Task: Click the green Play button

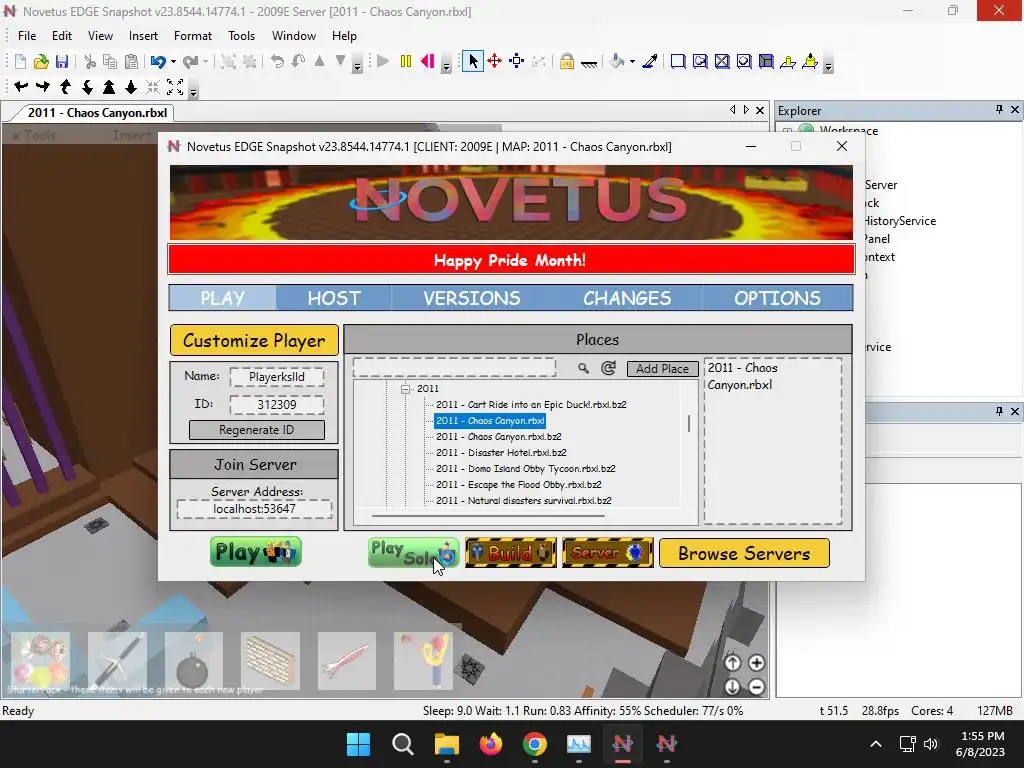Action: pyautogui.click(x=256, y=552)
